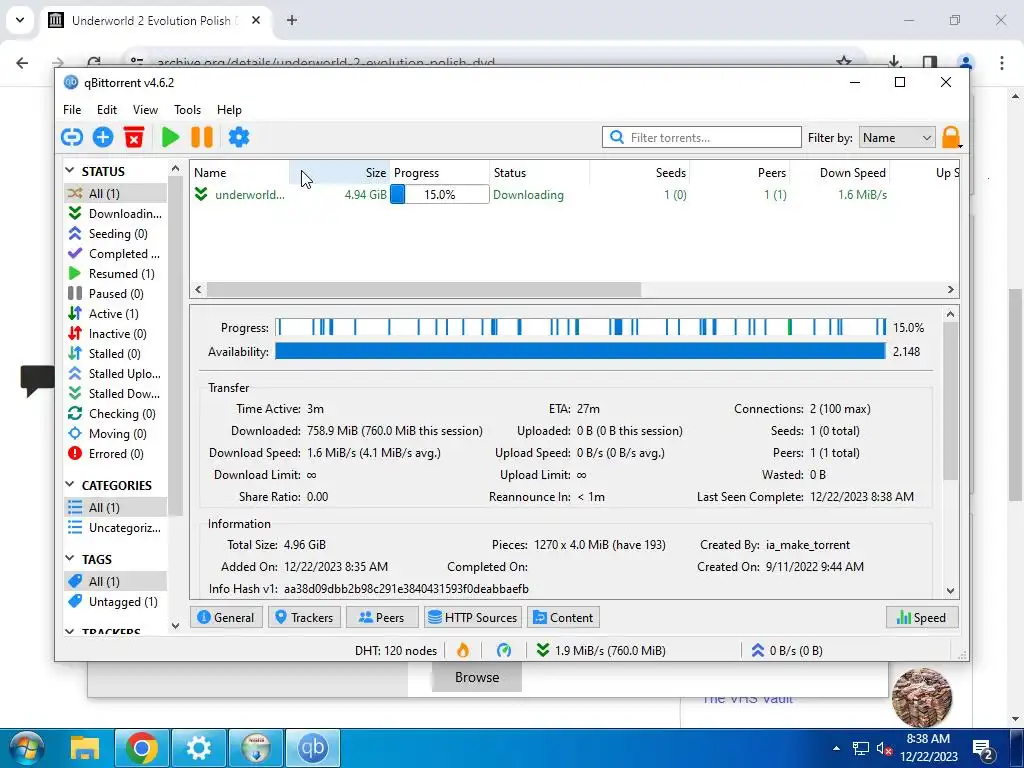Open Options via the blue gear icon
Screen dimensions: 1024x768
pos(239,137)
